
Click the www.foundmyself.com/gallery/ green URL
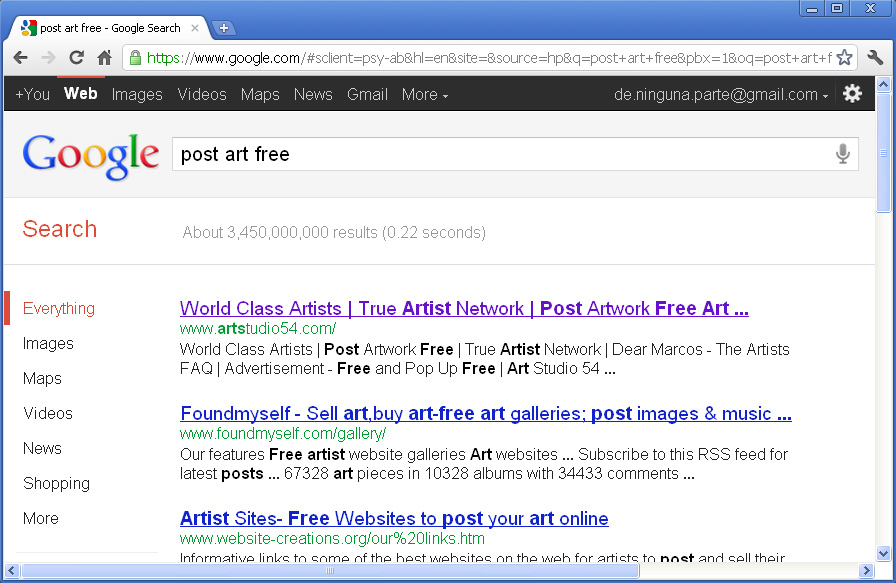pos(283,434)
